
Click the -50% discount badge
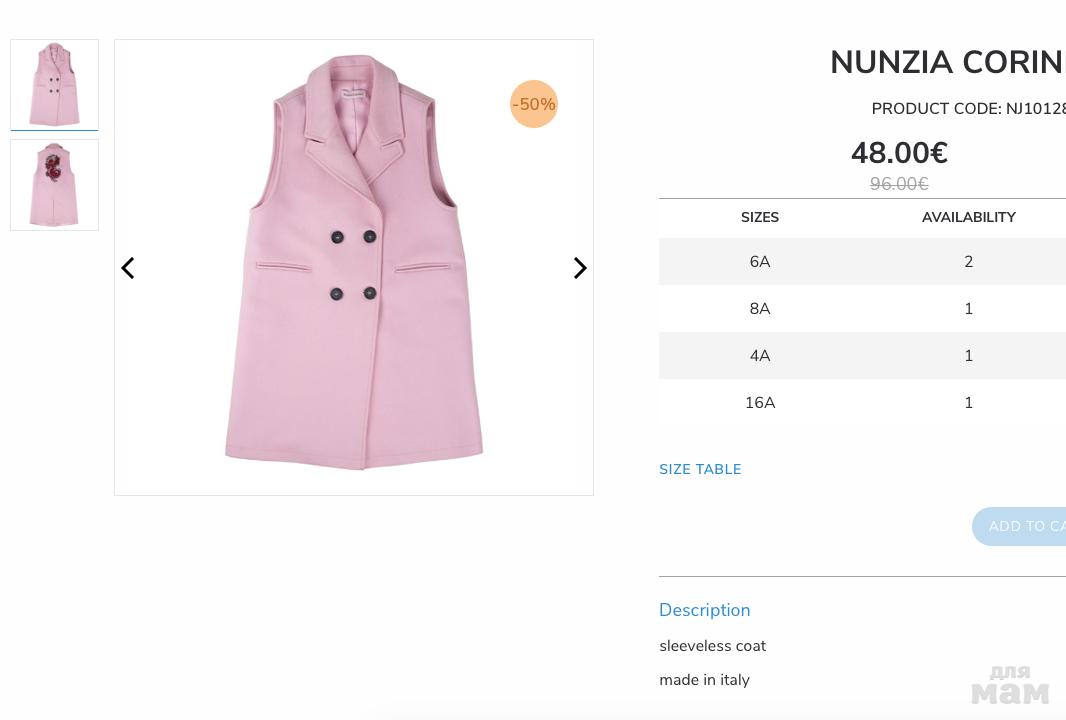(534, 104)
